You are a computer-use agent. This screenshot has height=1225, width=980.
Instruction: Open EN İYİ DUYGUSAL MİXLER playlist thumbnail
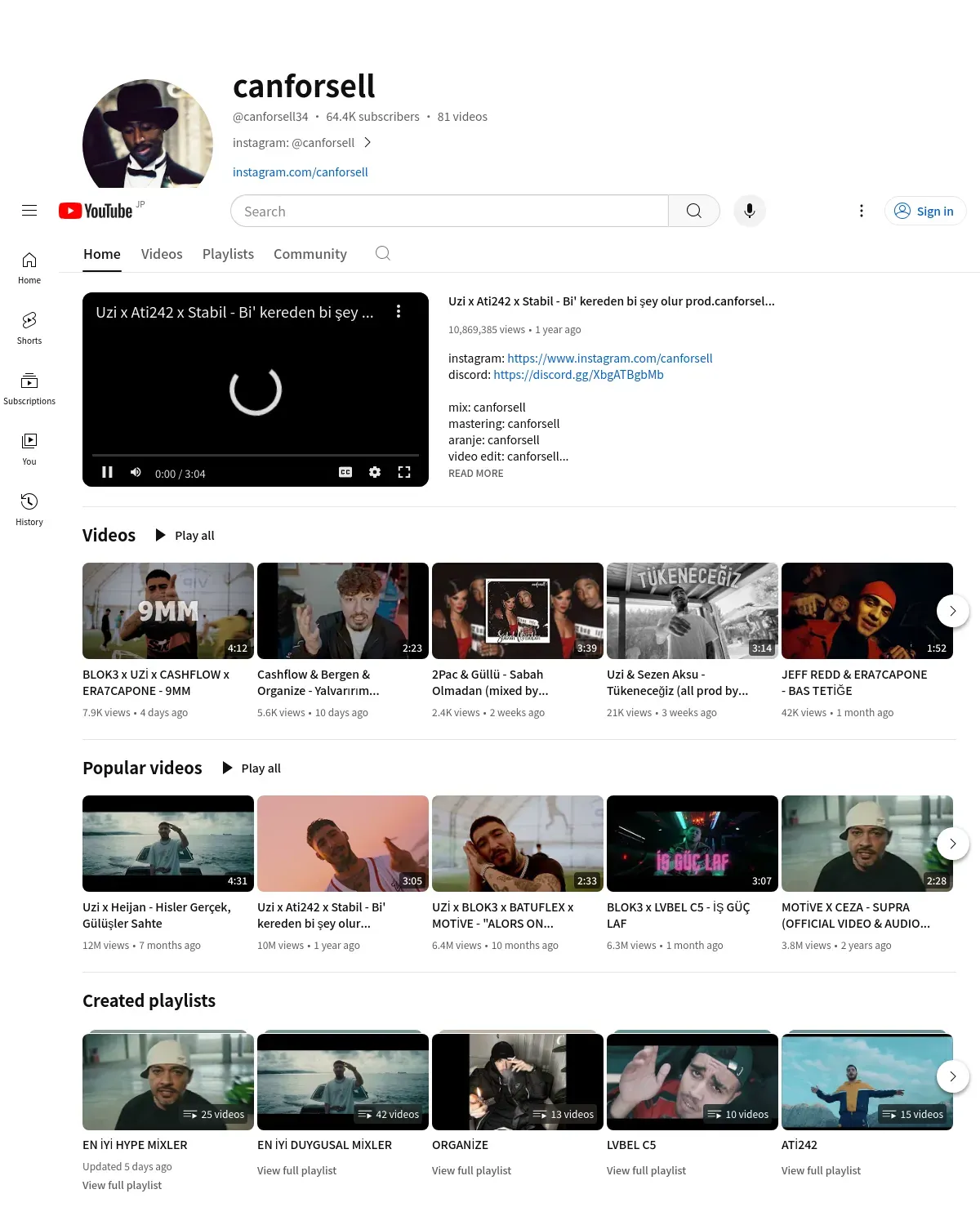point(343,1081)
